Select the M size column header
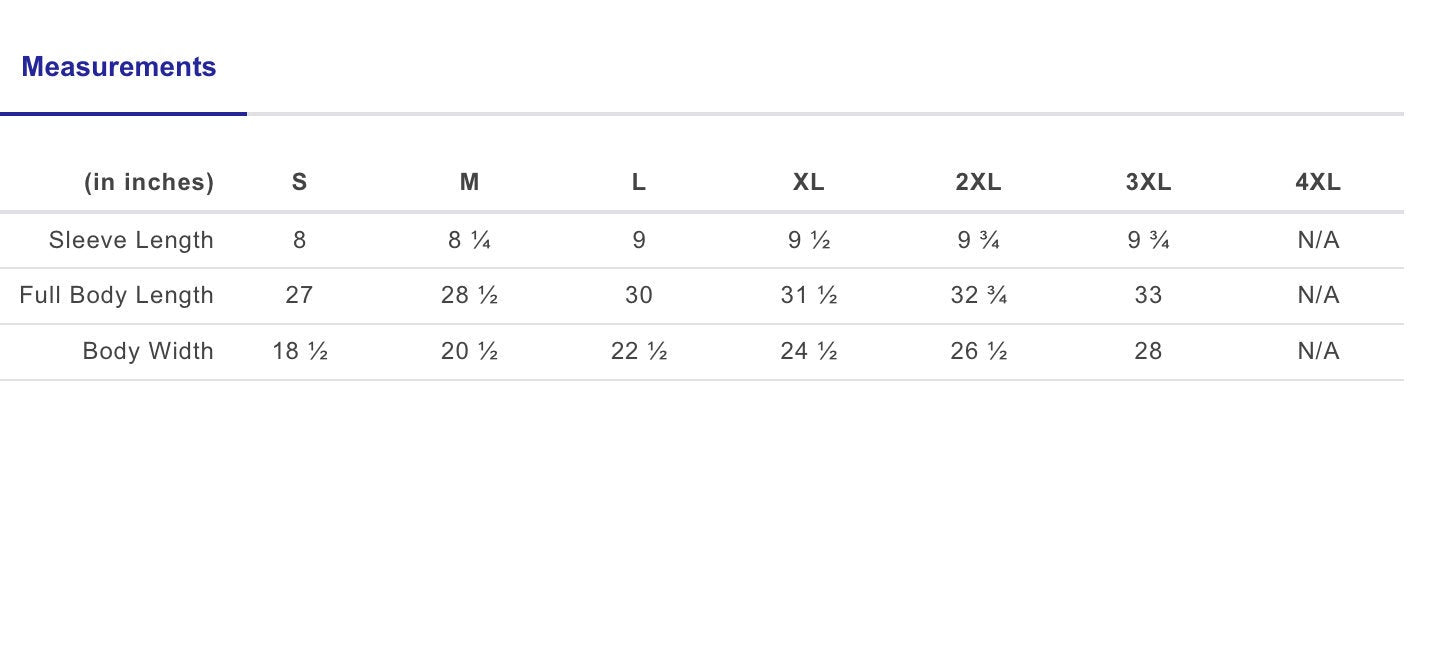Screen dimensions: 1456x656 pos(469,182)
